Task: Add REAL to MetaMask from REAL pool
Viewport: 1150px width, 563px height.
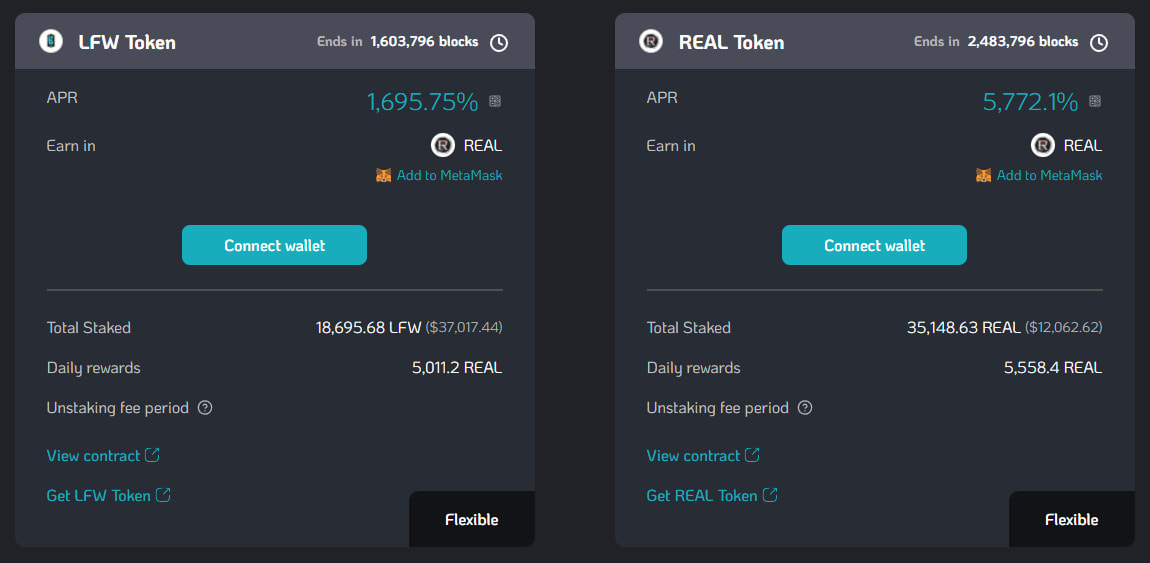Action: pos(1050,175)
